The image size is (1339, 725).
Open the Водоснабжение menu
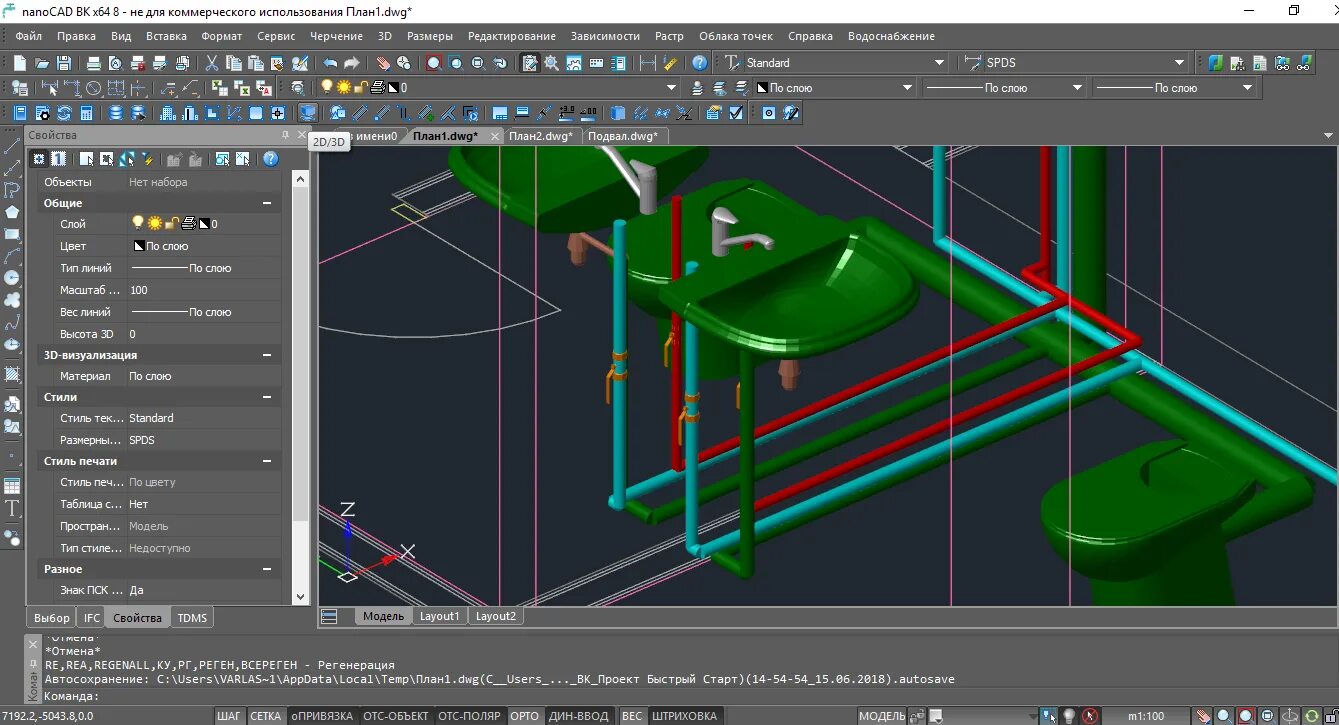(890, 36)
